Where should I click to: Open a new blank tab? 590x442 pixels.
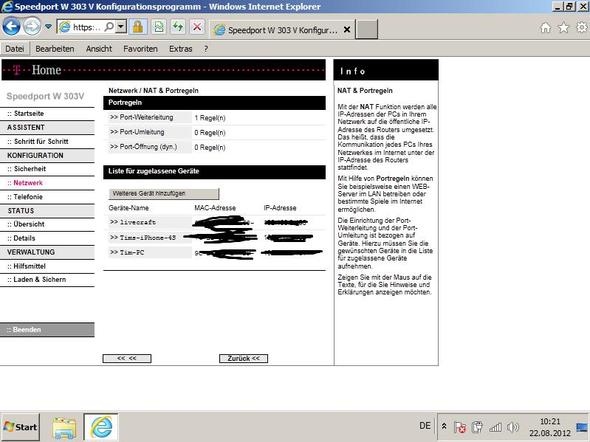366,30
